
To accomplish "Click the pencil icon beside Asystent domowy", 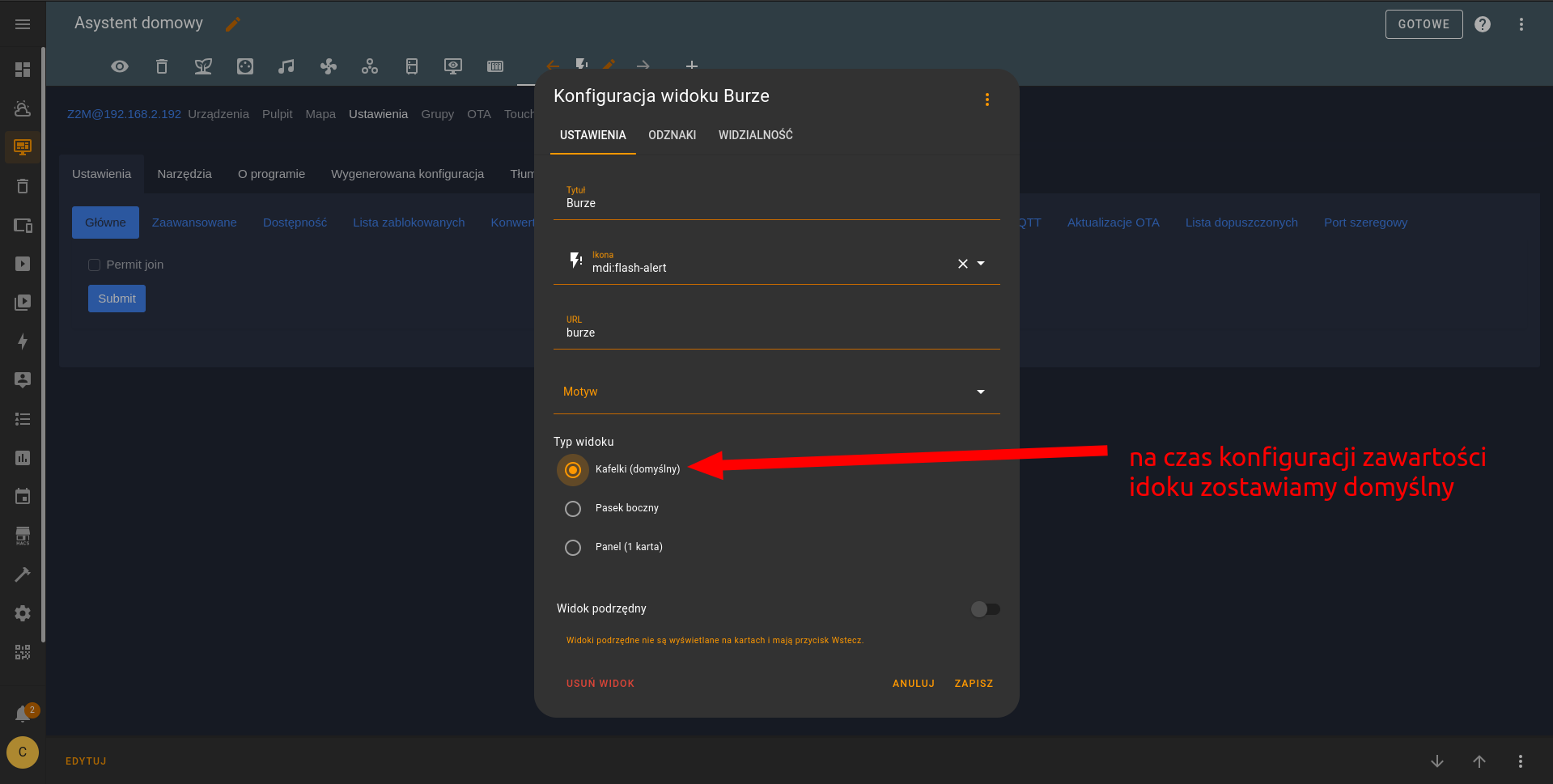I will pos(233,24).
